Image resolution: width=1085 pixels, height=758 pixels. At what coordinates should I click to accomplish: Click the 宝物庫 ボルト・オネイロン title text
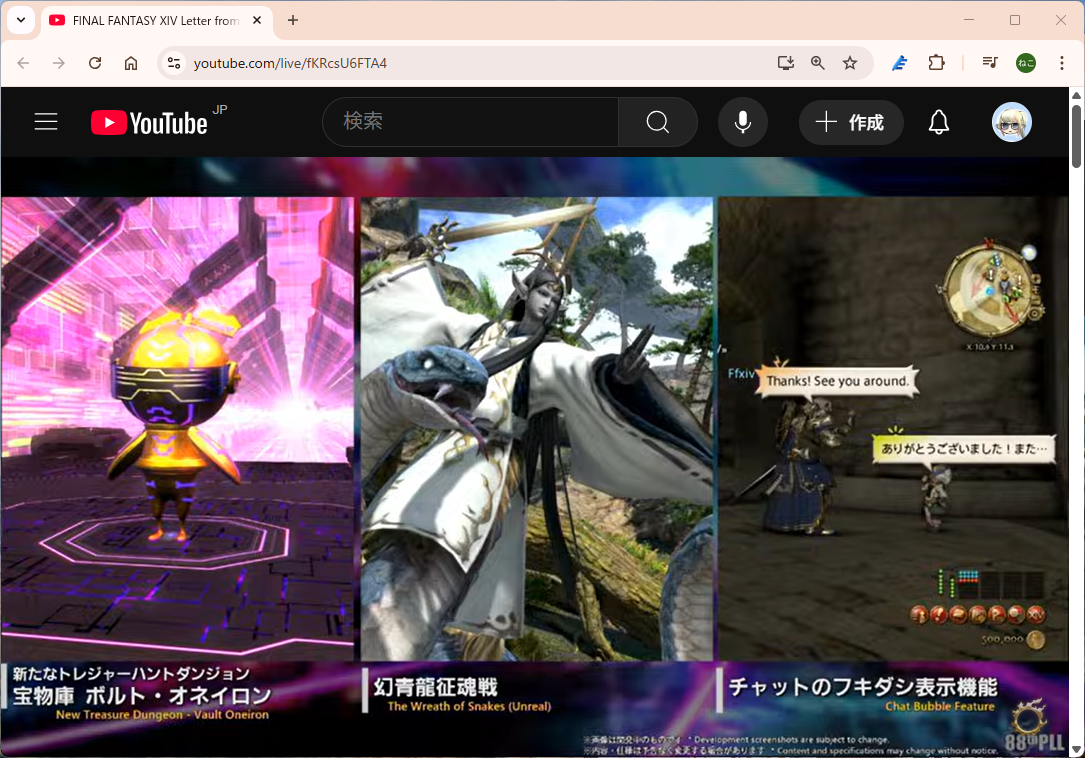(142, 695)
